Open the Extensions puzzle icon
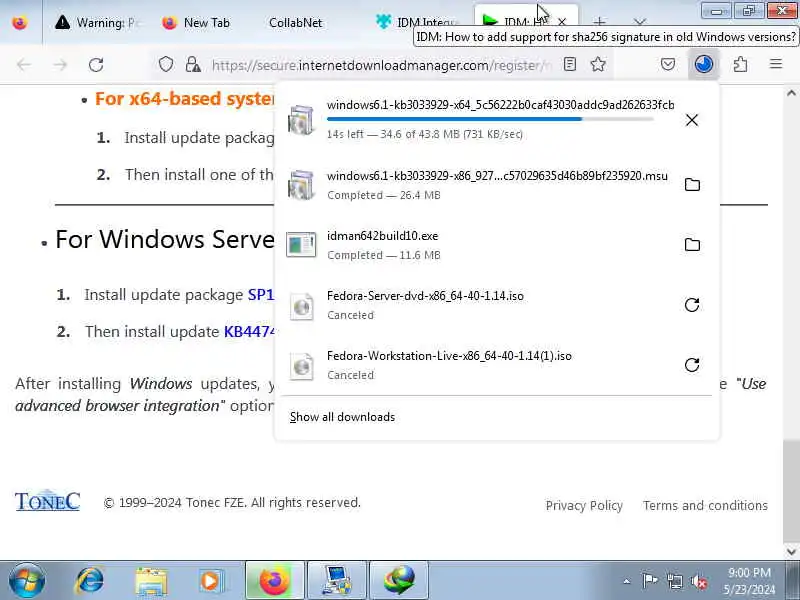800x600 pixels. pos(740,64)
